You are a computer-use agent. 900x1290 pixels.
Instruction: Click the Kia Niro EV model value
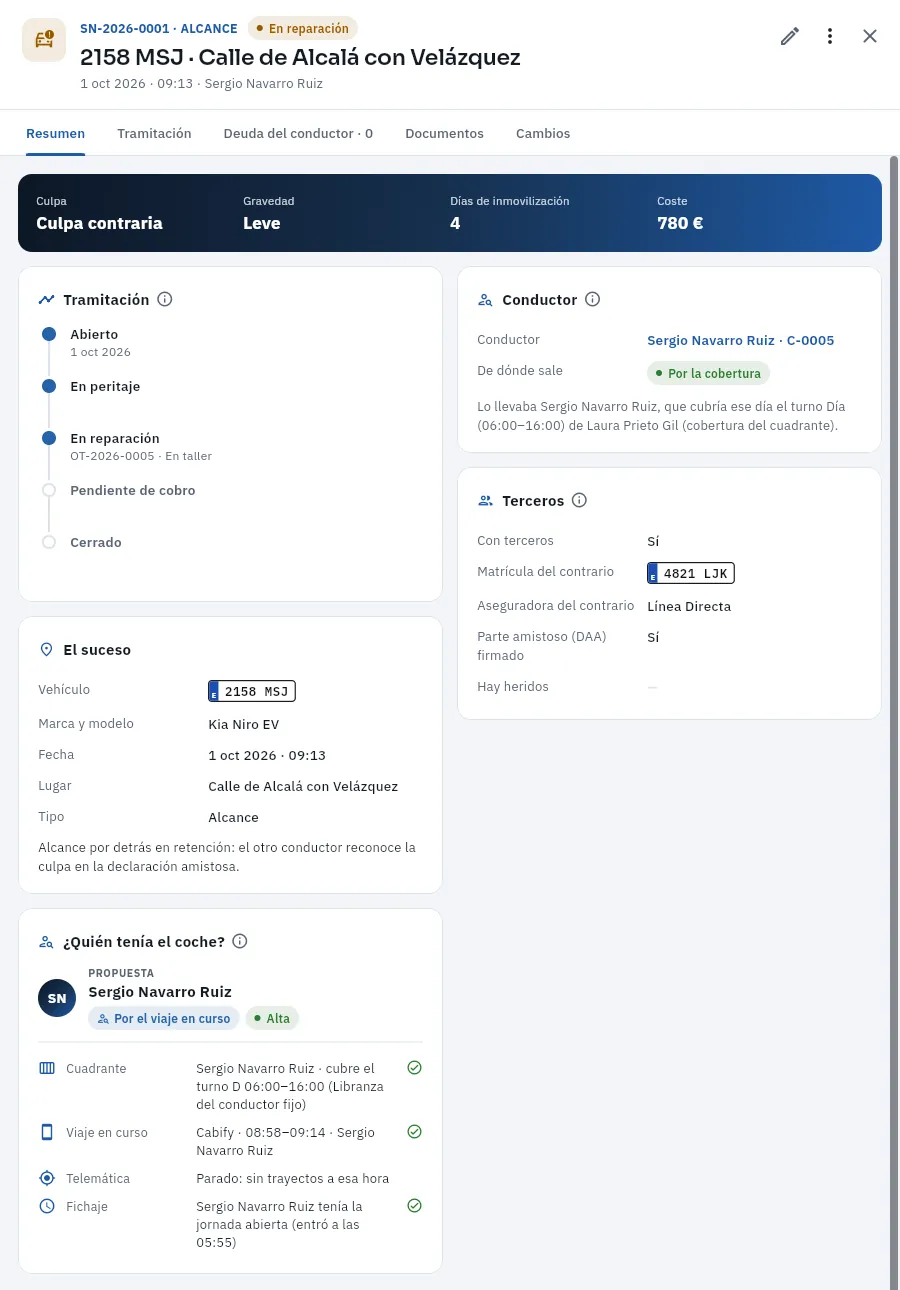click(244, 723)
